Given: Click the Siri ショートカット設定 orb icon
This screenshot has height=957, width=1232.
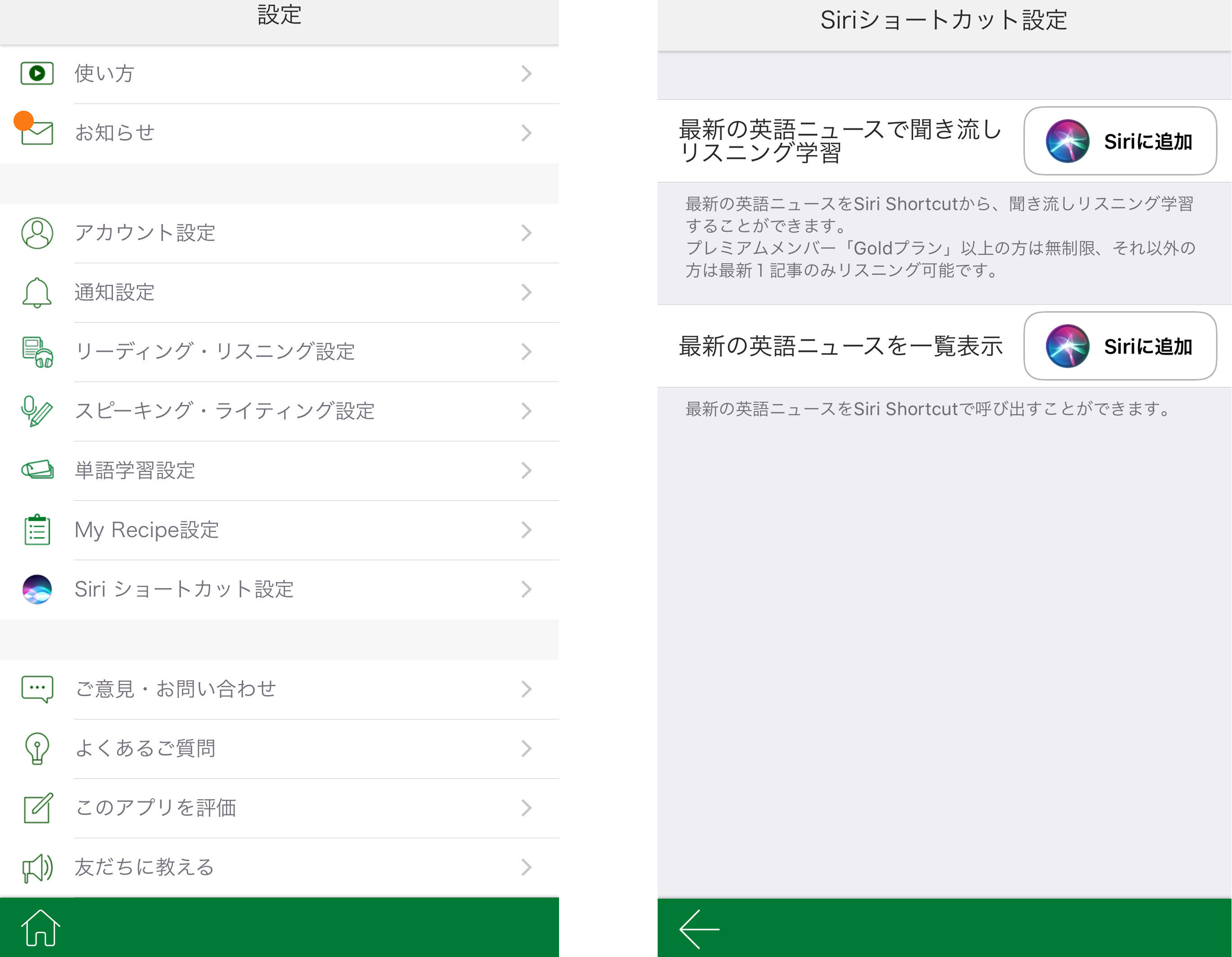Looking at the screenshot, I should tap(37, 589).
